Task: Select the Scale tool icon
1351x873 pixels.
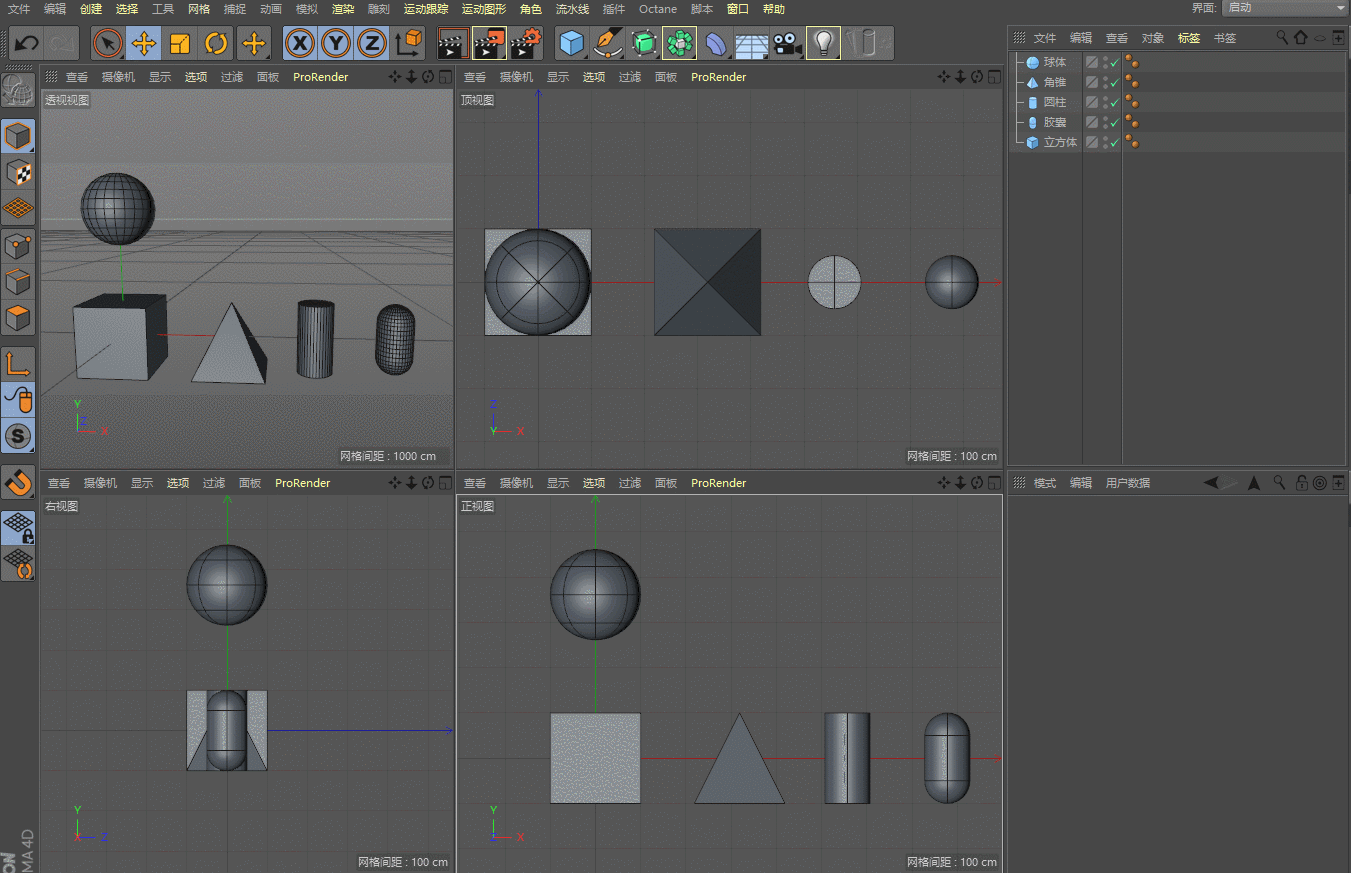Action: pyautogui.click(x=180, y=43)
